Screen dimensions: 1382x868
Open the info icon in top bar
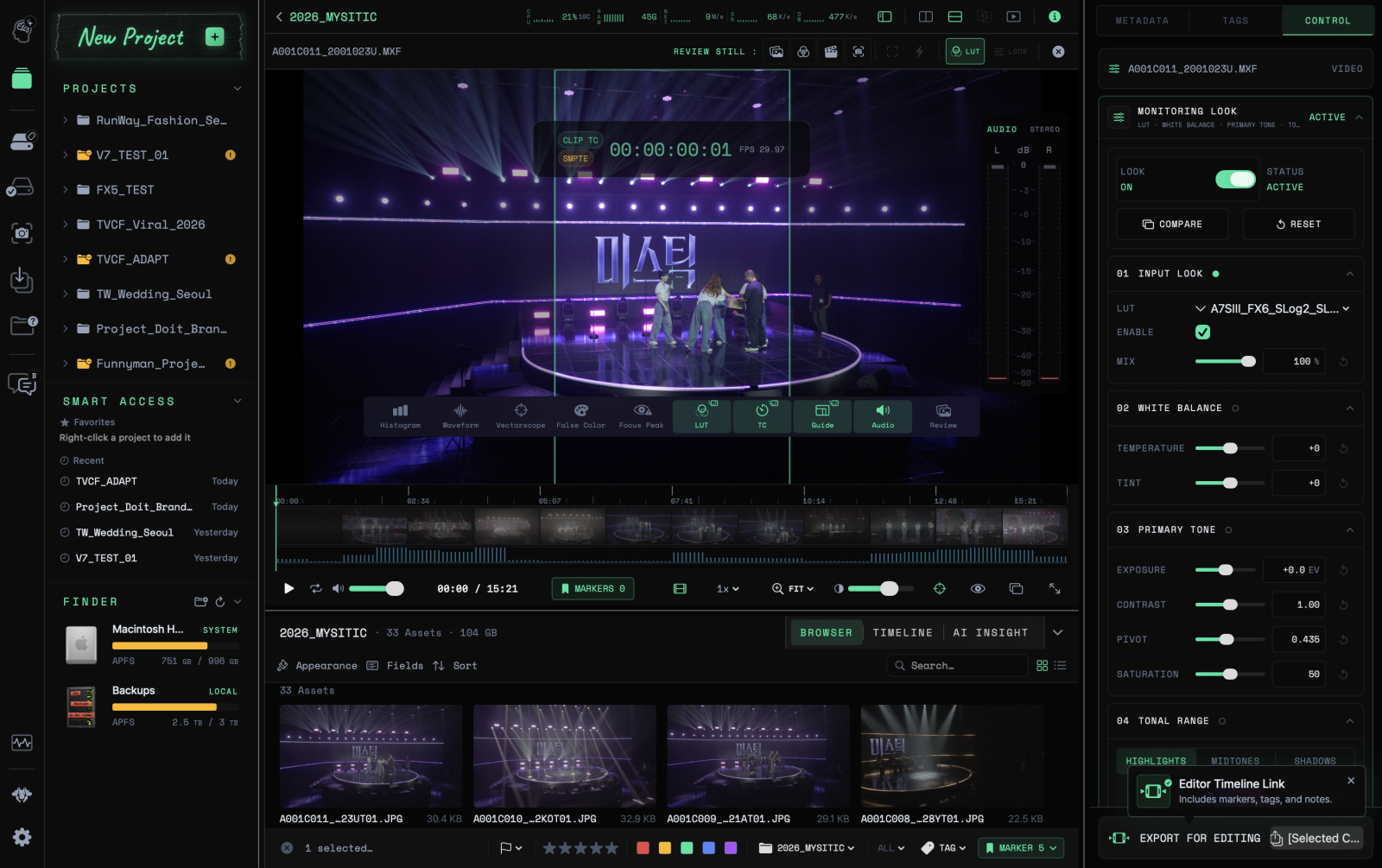[1055, 16]
